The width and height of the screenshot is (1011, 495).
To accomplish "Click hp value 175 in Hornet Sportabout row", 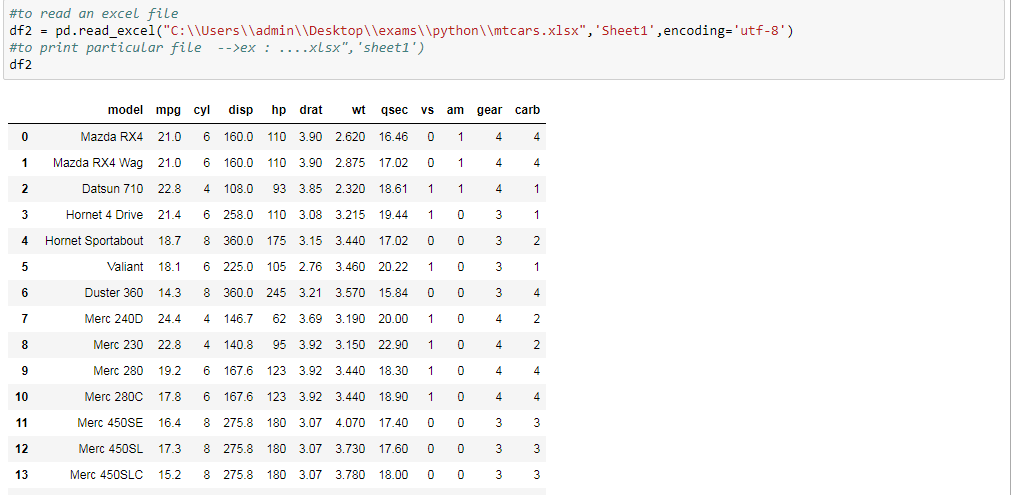I will coord(276,240).
